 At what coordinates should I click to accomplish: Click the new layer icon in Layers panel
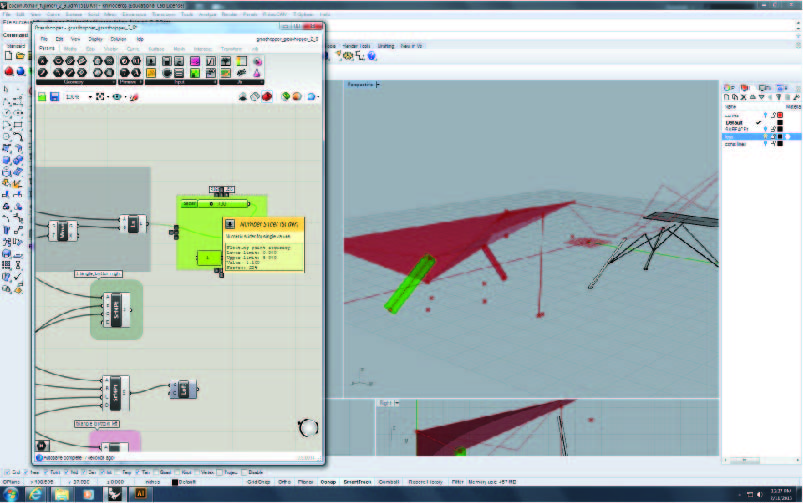tap(728, 96)
